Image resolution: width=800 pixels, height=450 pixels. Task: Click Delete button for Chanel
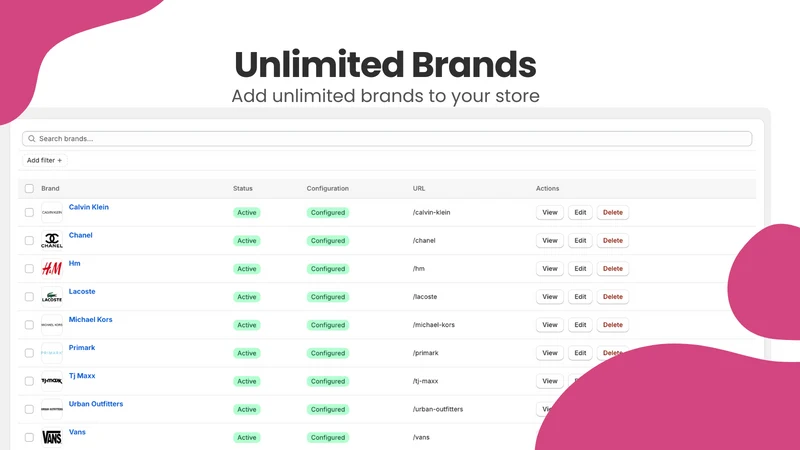(613, 240)
